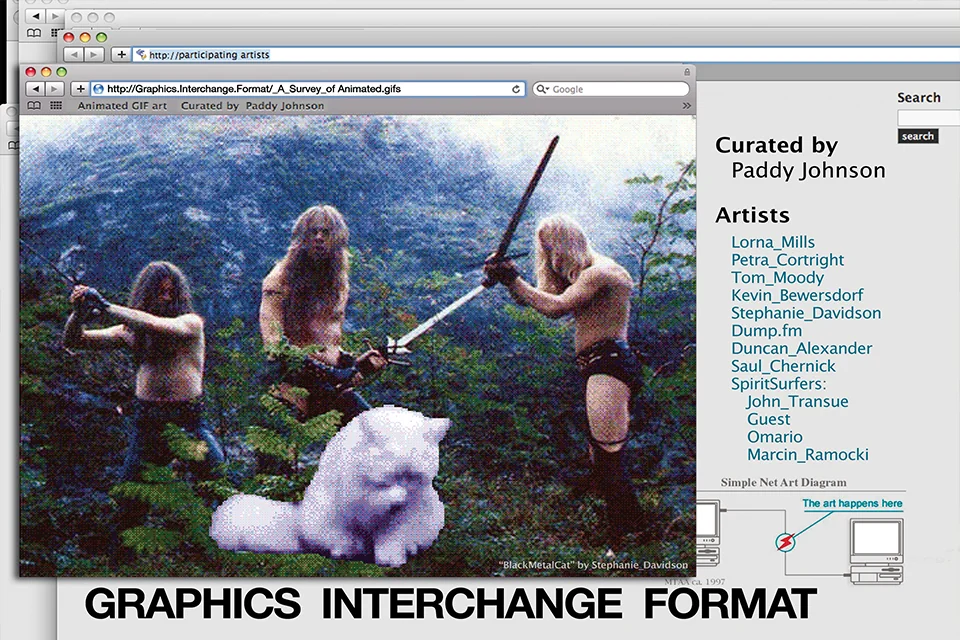960x640 pixels.
Task: Open the Top Sites grid icon in the front window
Action: (x=56, y=105)
